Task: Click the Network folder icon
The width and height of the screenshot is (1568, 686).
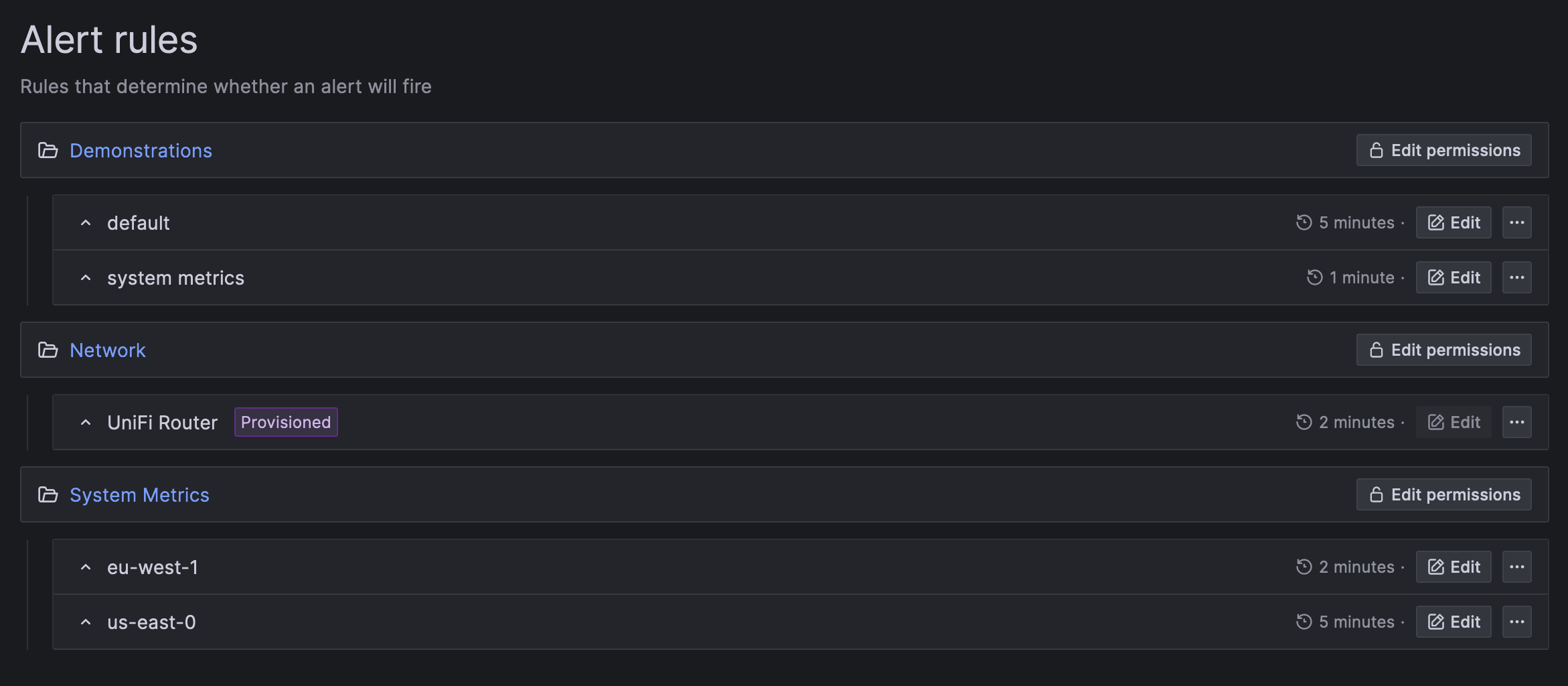Action: coord(49,350)
